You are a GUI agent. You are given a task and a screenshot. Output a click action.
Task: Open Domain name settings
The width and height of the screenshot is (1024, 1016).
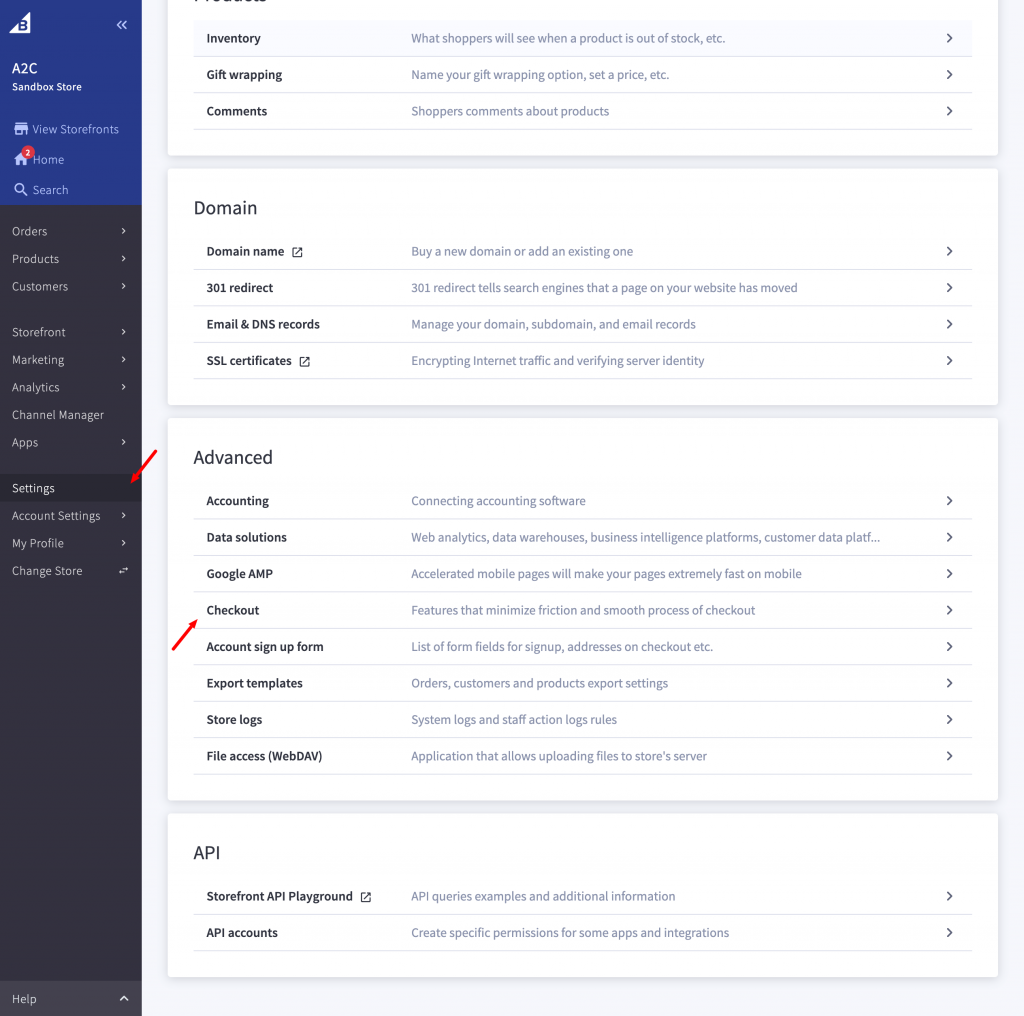point(583,251)
